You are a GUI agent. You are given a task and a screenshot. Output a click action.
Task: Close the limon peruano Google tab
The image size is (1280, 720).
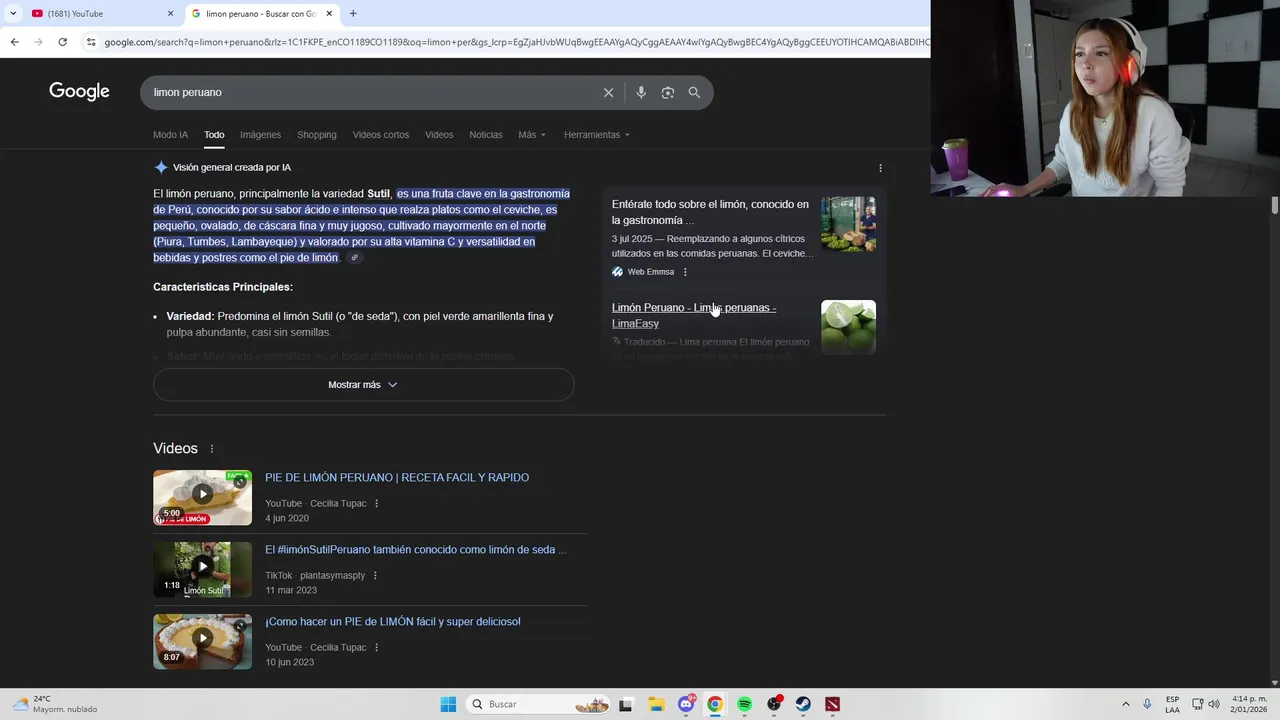coord(329,13)
